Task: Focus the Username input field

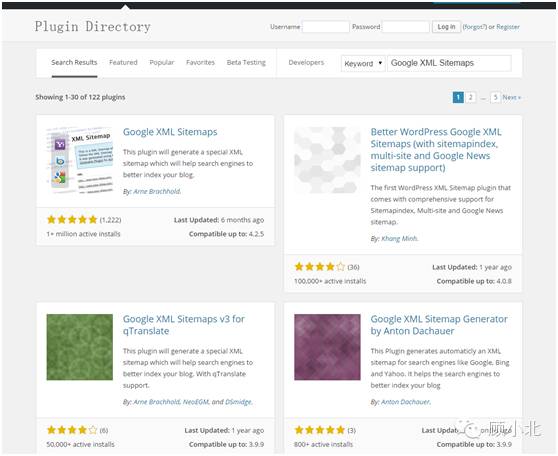Action: pyautogui.click(x=326, y=27)
